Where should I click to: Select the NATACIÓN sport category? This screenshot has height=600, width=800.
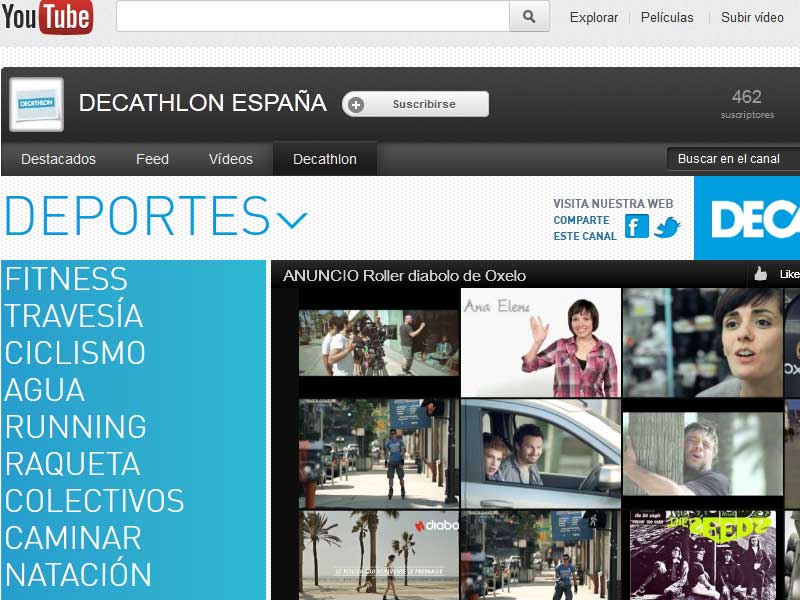tap(78, 572)
